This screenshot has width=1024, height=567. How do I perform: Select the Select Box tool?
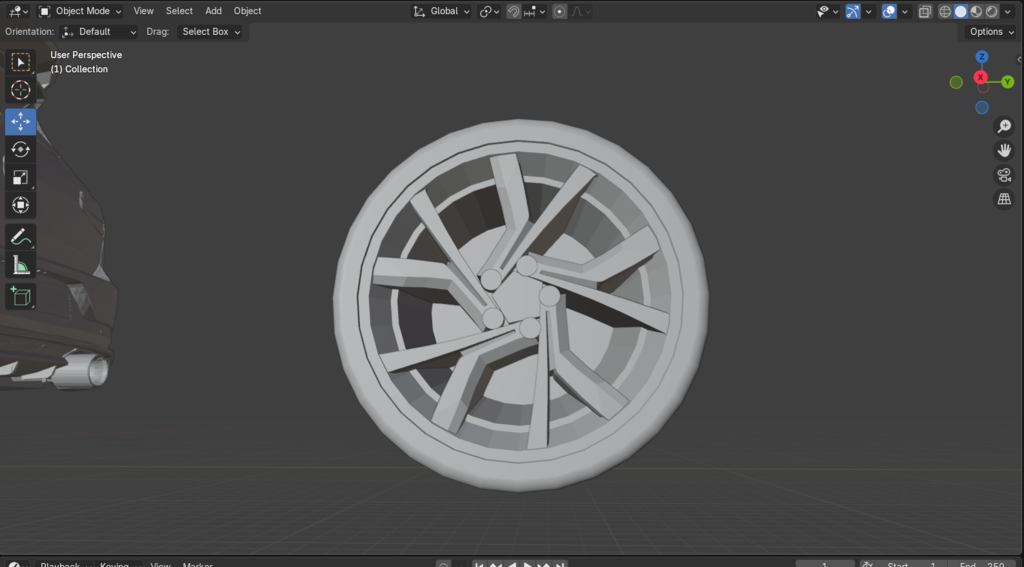pyautogui.click(x=20, y=62)
